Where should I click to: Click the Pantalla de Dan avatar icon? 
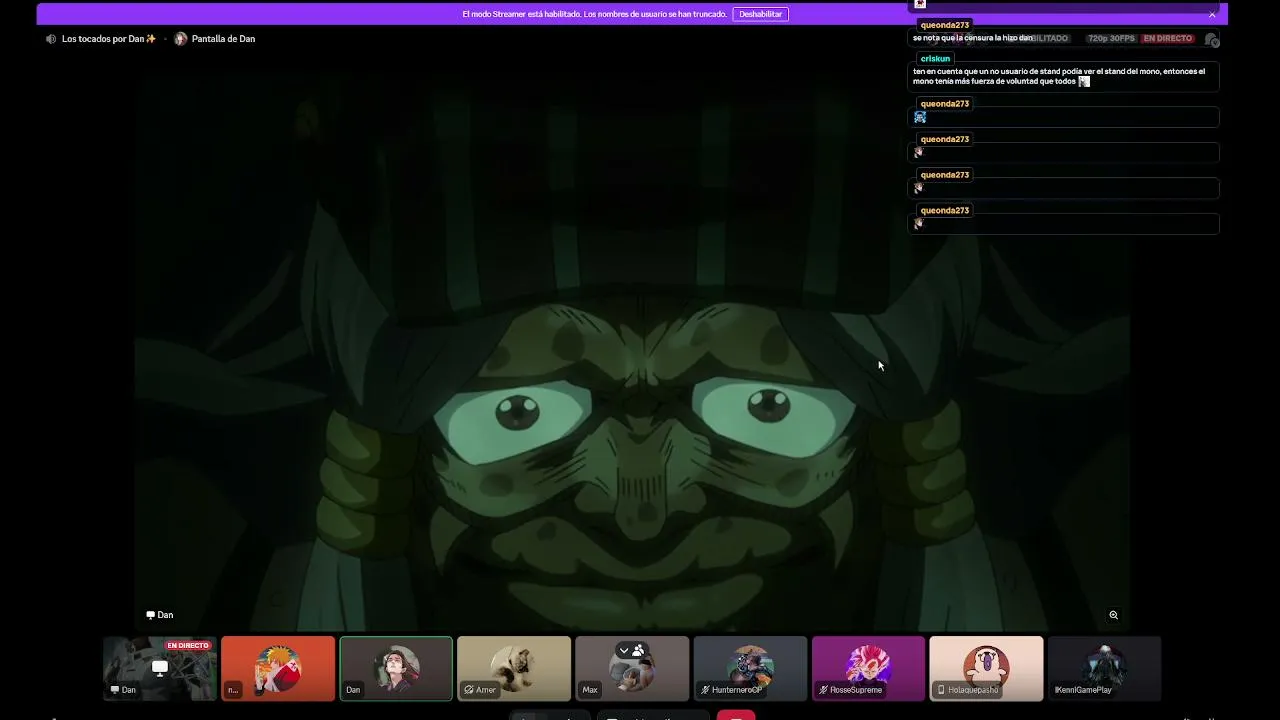click(x=181, y=39)
